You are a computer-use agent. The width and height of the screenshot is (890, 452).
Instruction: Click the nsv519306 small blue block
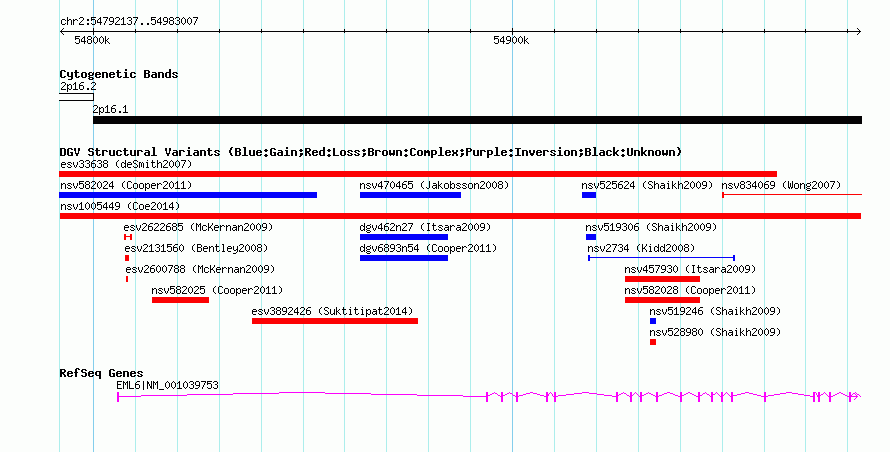591,237
